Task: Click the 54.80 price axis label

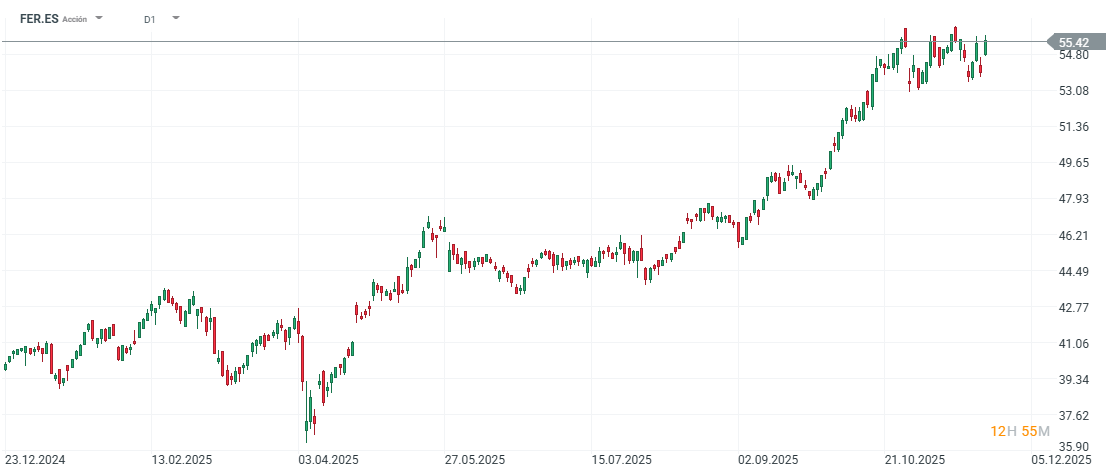Action: 1074,55
